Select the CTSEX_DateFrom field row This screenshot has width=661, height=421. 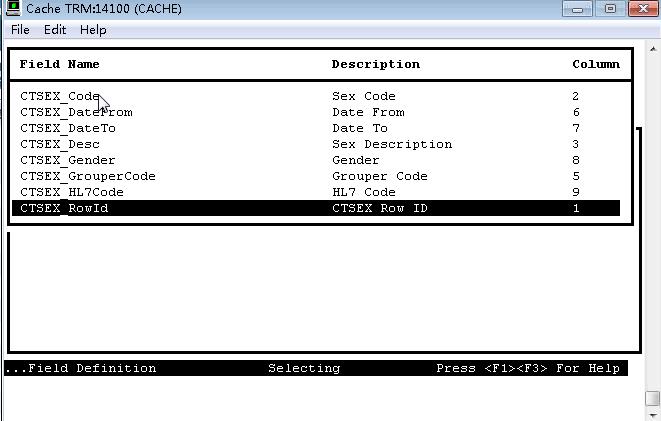[316, 112]
